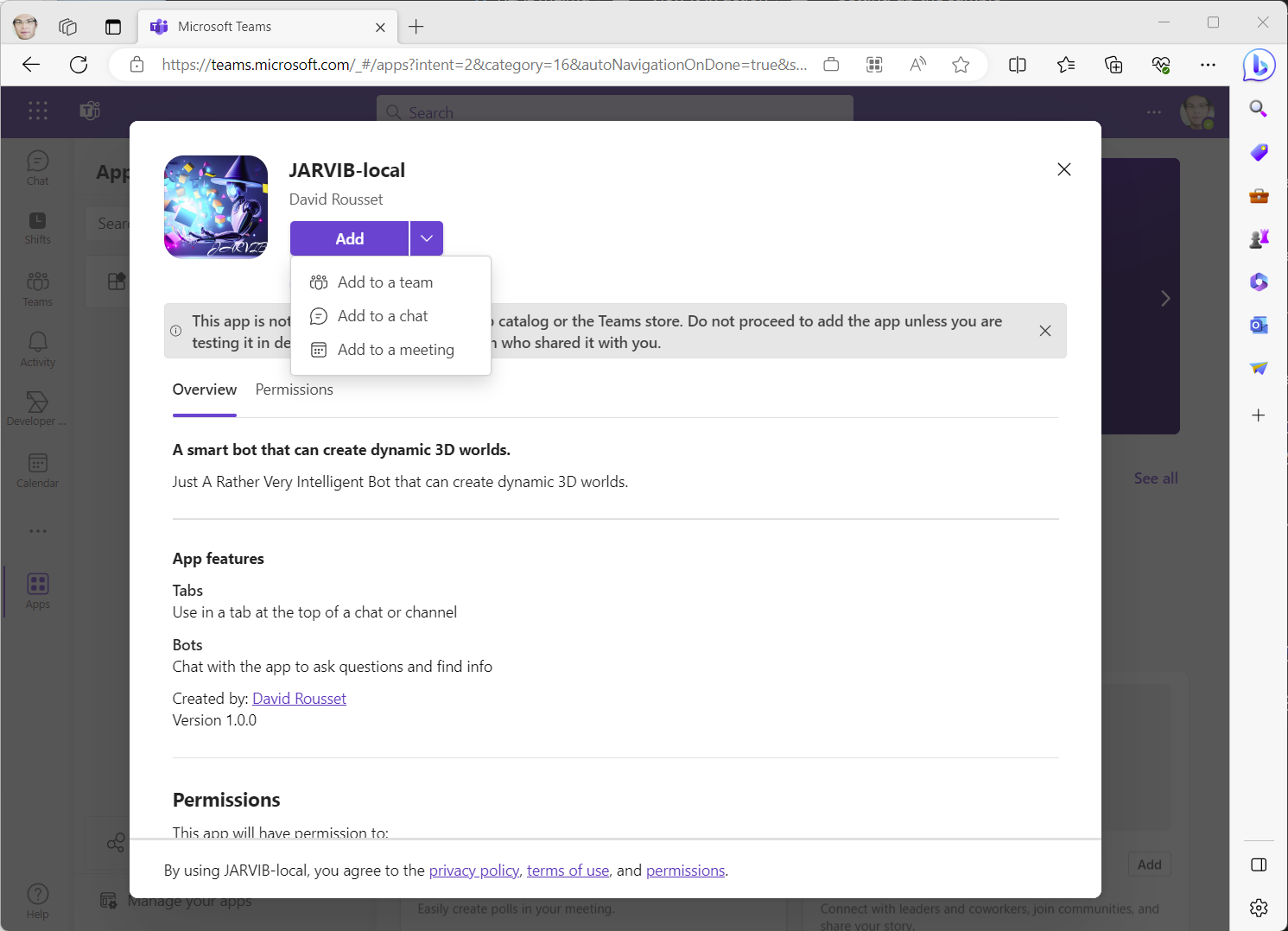Viewport: 1288px width, 931px height.
Task: Open the Edge sidebar Search icon
Action: pos(1259,109)
